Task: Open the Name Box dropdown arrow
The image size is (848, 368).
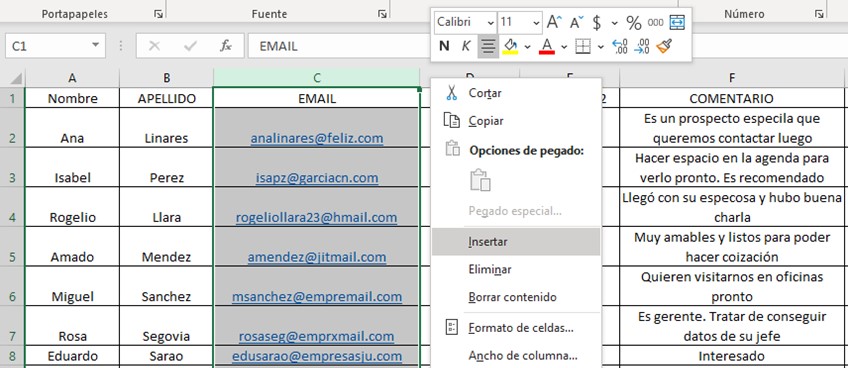Action: (96, 45)
